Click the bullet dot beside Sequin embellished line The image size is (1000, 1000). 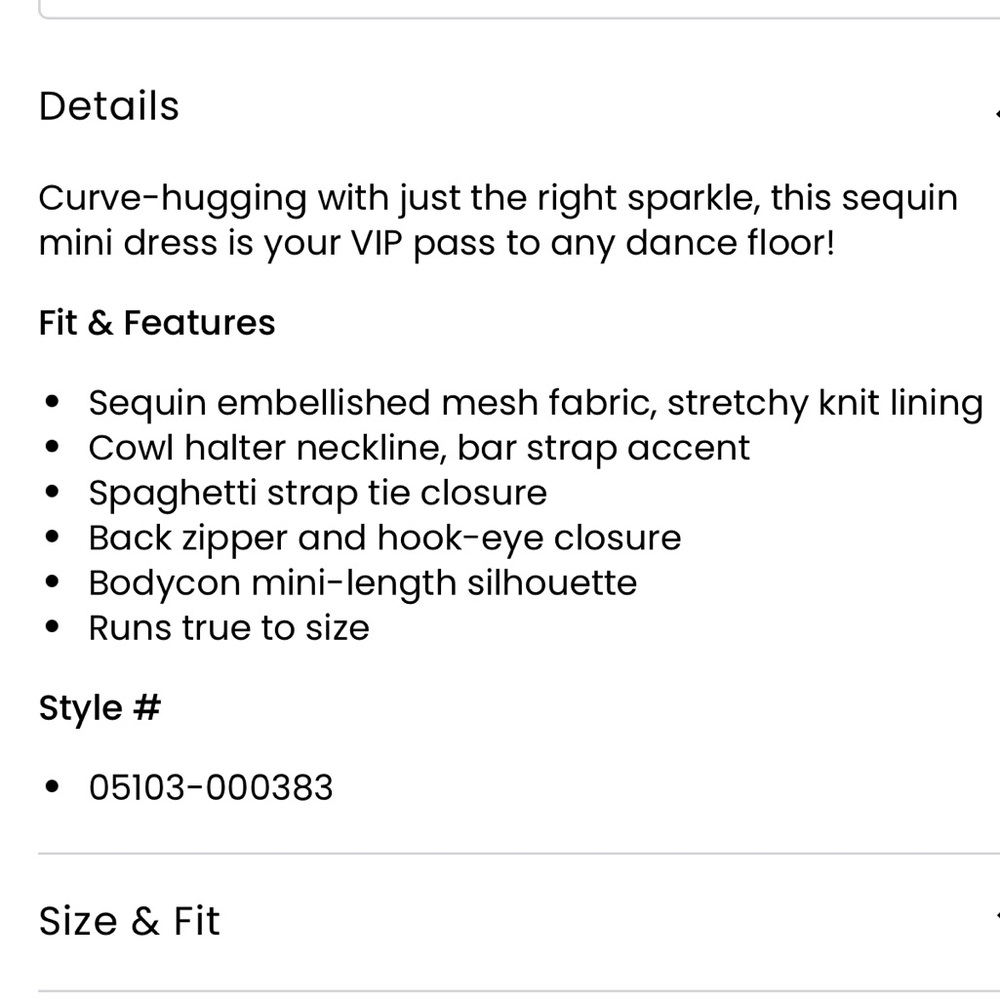[x=52, y=402]
